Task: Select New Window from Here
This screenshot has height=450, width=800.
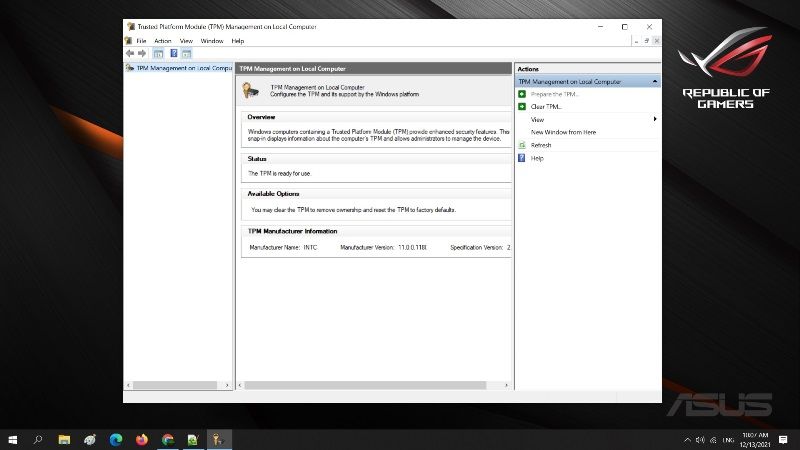Action: [563, 132]
